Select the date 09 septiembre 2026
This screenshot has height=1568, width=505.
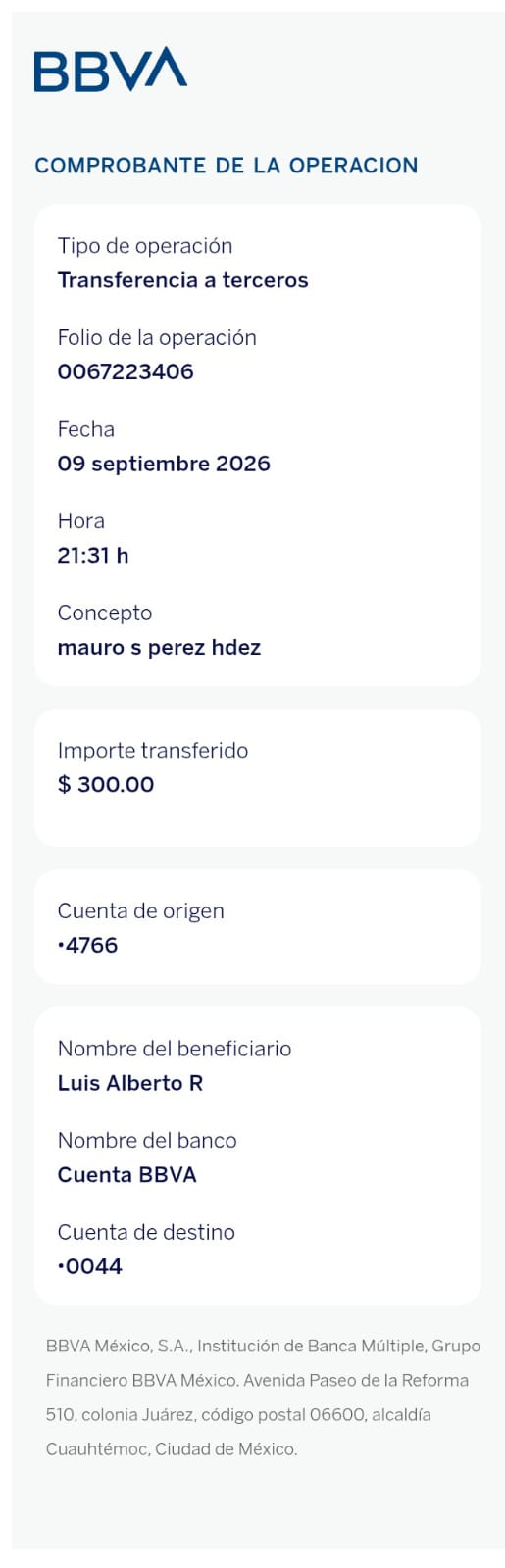164,464
